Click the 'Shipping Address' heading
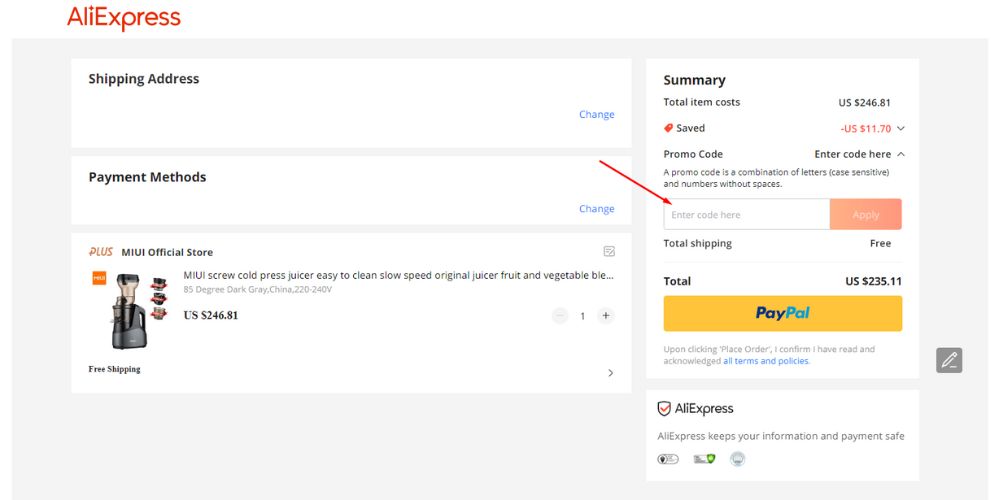 pyautogui.click(x=143, y=78)
